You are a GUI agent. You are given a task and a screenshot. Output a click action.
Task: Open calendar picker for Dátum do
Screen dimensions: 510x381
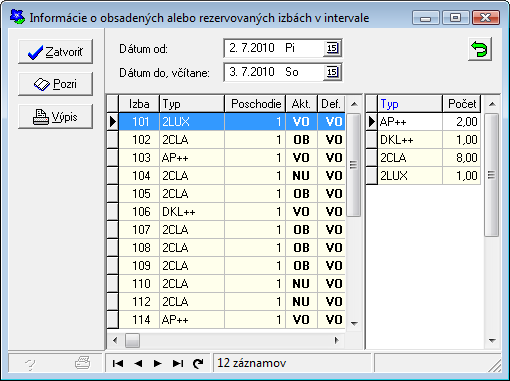click(x=332, y=72)
